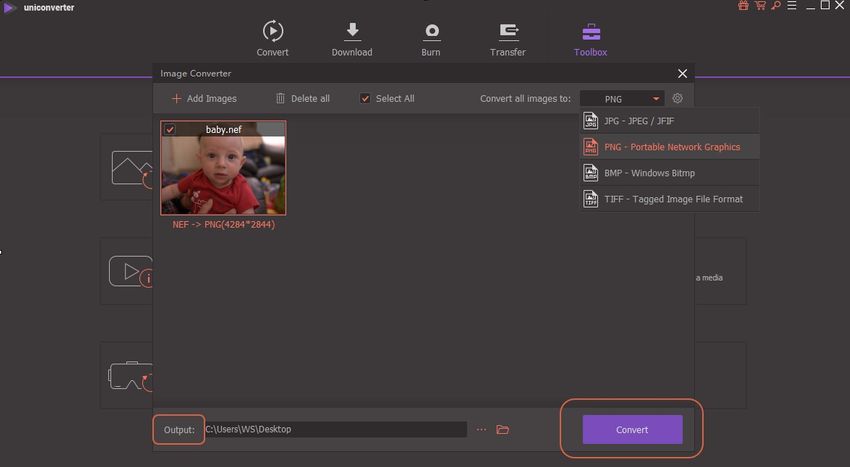This screenshot has height=467, width=850.
Task: Uncheck the baby.nef image checkbox
Action: [169, 129]
